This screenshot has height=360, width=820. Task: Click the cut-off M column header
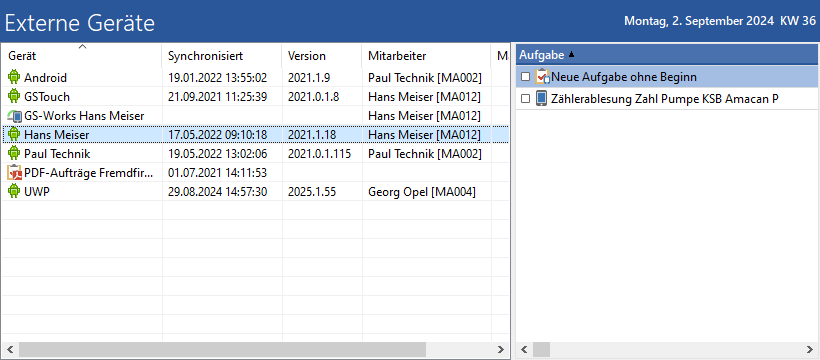501,55
